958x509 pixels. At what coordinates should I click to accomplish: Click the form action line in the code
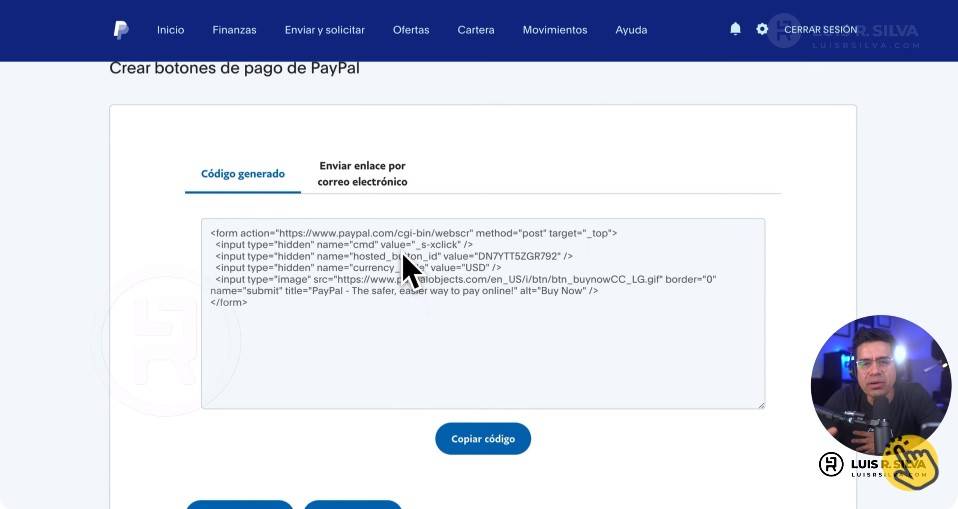point(414,233)
